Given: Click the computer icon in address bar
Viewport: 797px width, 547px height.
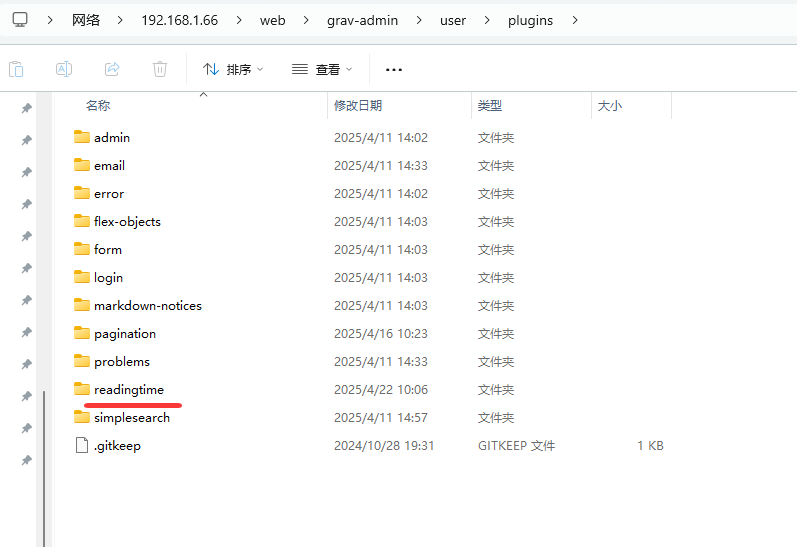Looking at the screenshot, I should click(x=20, y=20).
